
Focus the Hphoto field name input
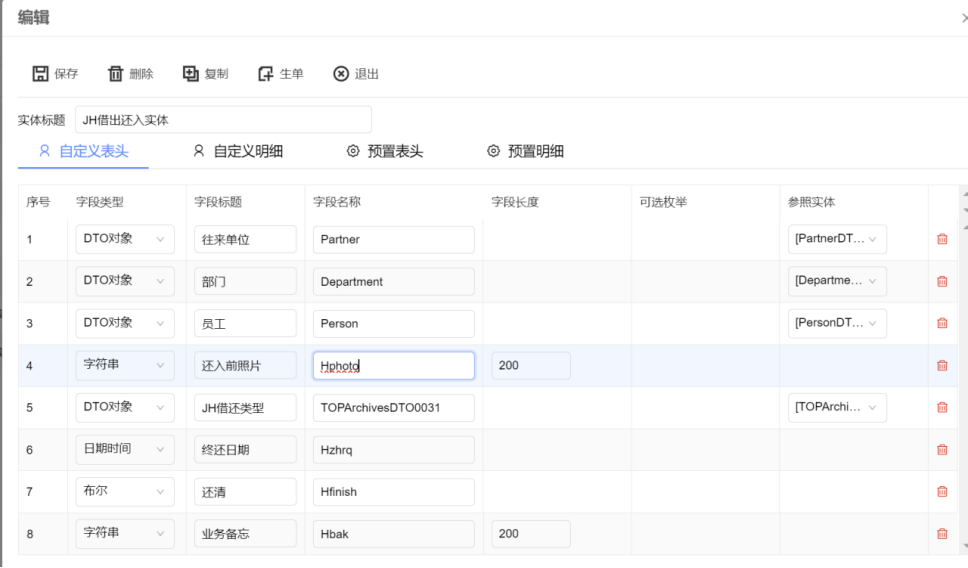(x=394, y=365)
